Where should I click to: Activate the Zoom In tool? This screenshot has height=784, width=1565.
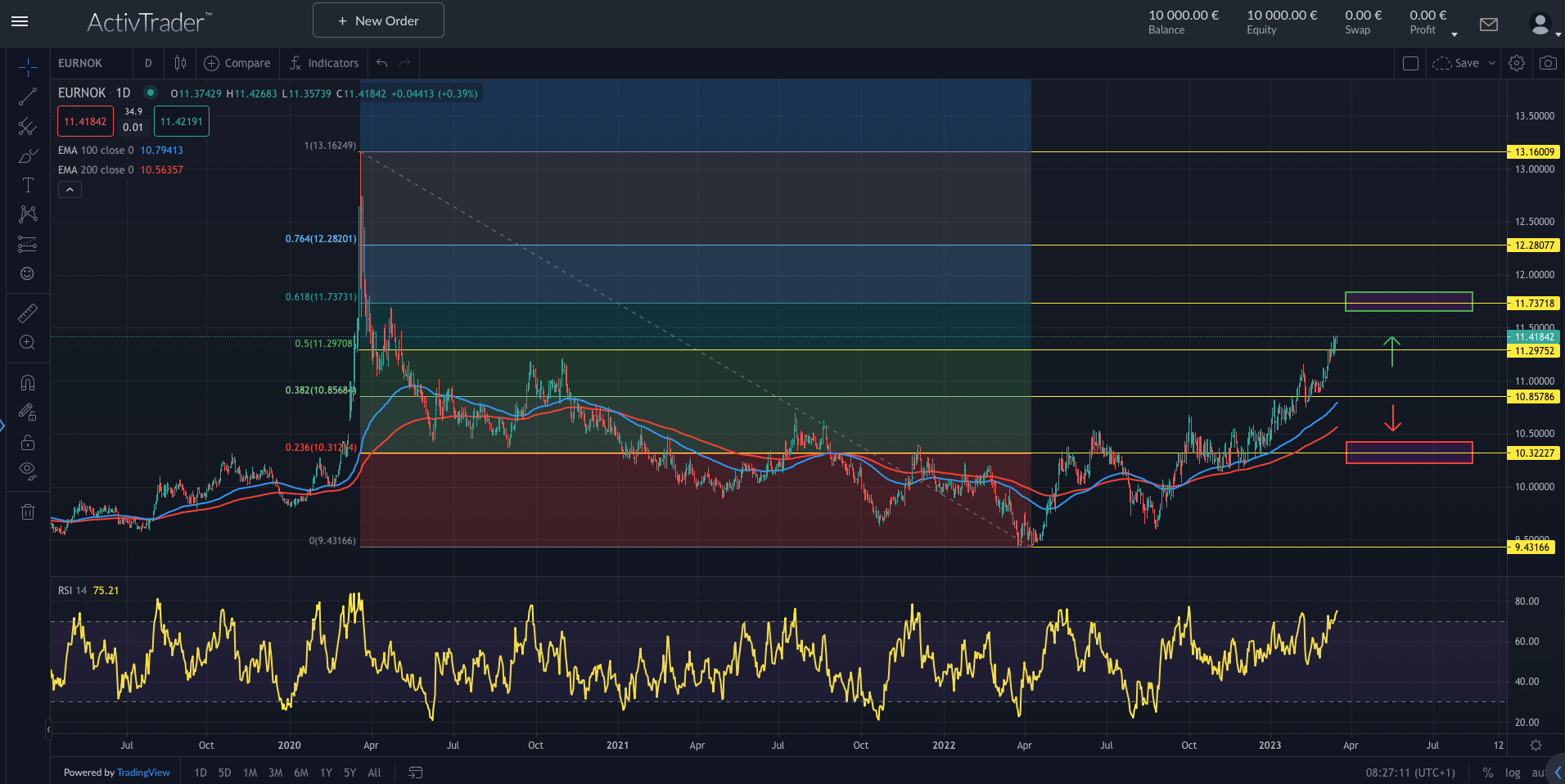(28, 343)
